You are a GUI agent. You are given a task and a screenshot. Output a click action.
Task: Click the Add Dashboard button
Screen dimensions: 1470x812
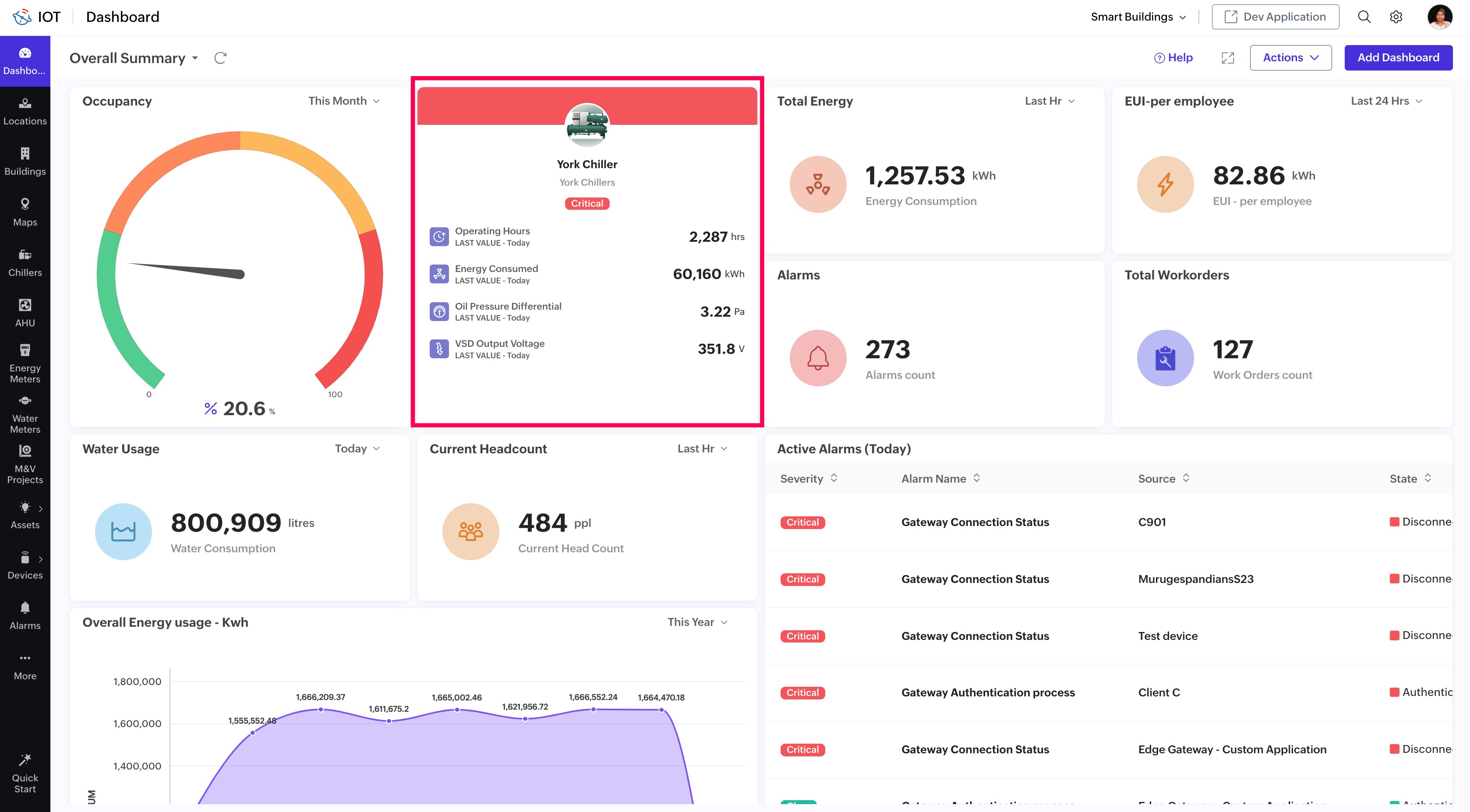click(1398, 58)
